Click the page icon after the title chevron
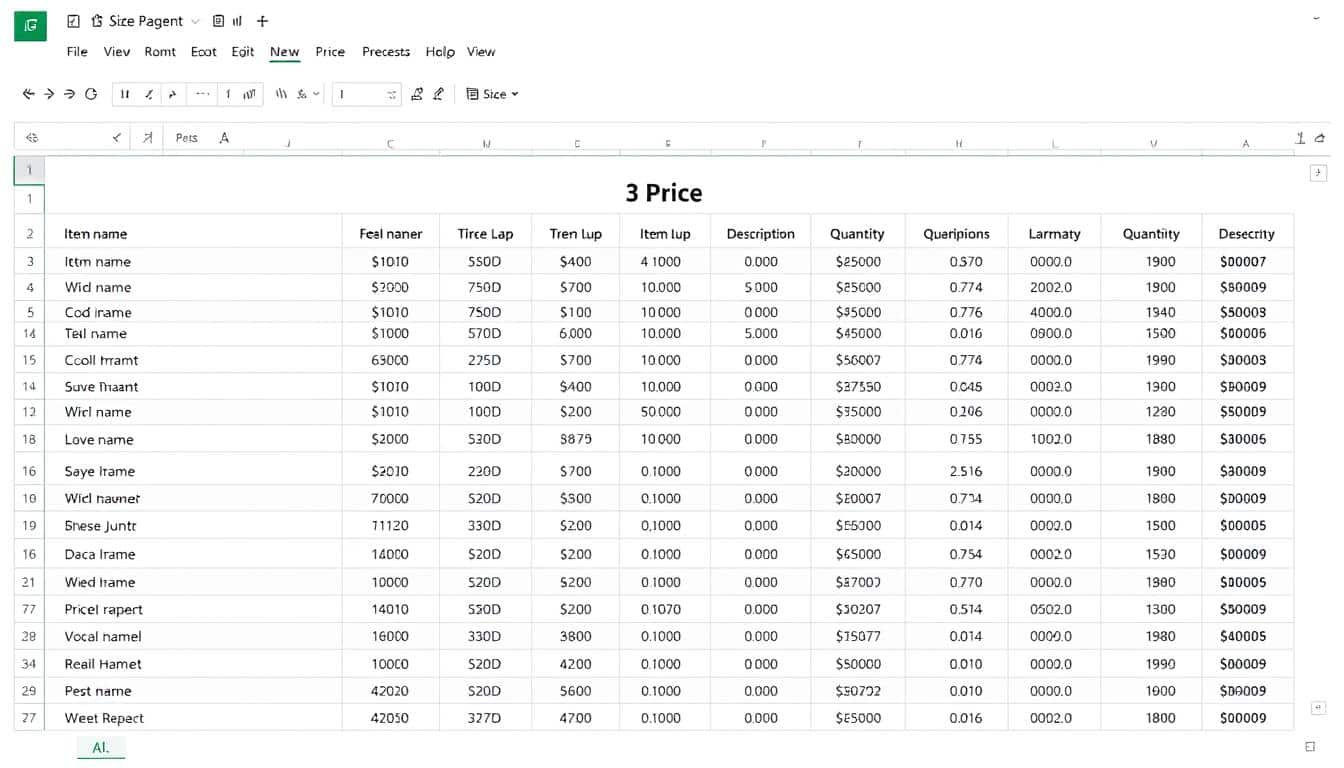Image resolution: width=1344 pixels, height=768 pixels. tap(218, 21)
